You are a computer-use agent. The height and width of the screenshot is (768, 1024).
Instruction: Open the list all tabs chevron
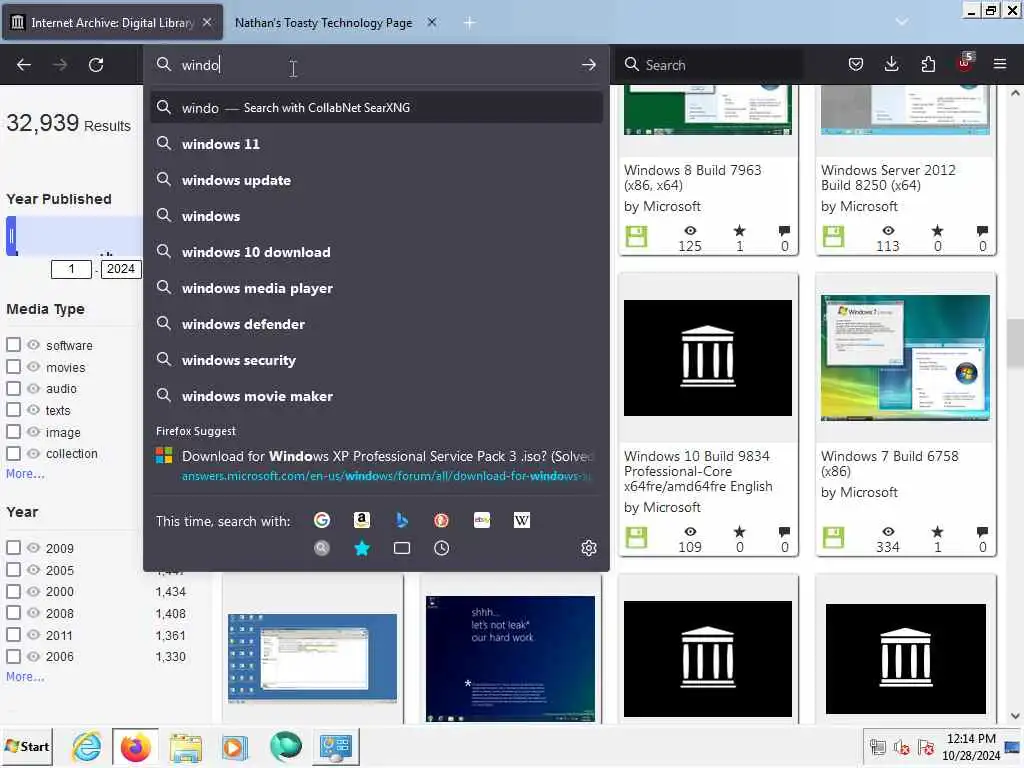click(x=902, y=22)
